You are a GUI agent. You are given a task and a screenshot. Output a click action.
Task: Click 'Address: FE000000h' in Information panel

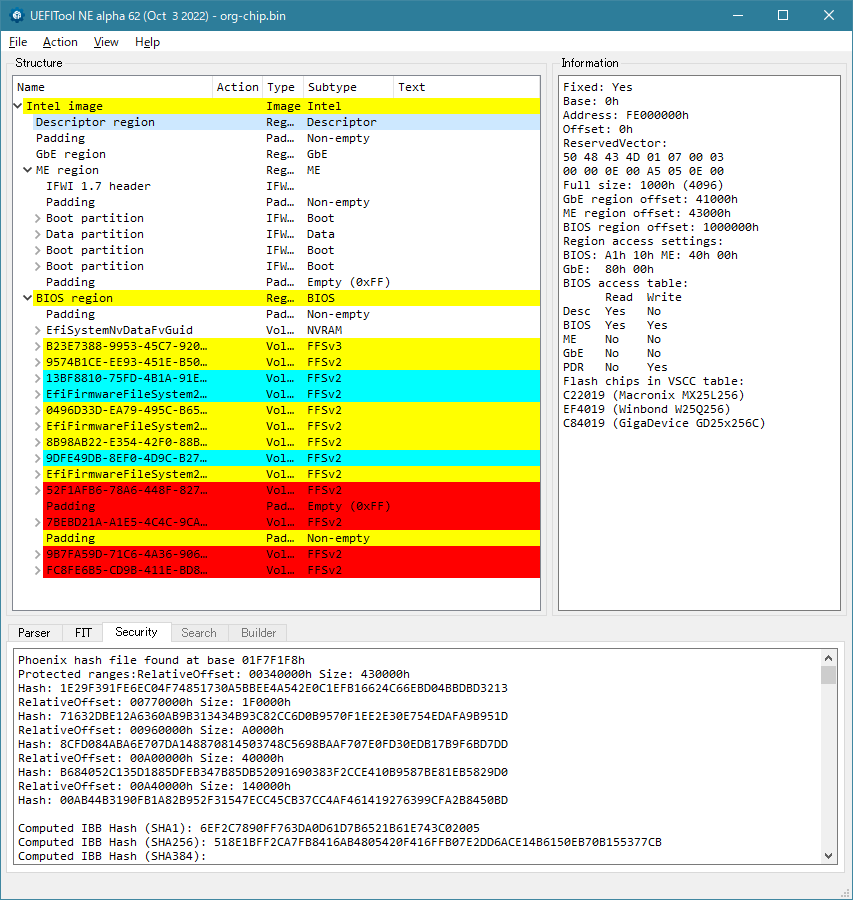point(626,115)
